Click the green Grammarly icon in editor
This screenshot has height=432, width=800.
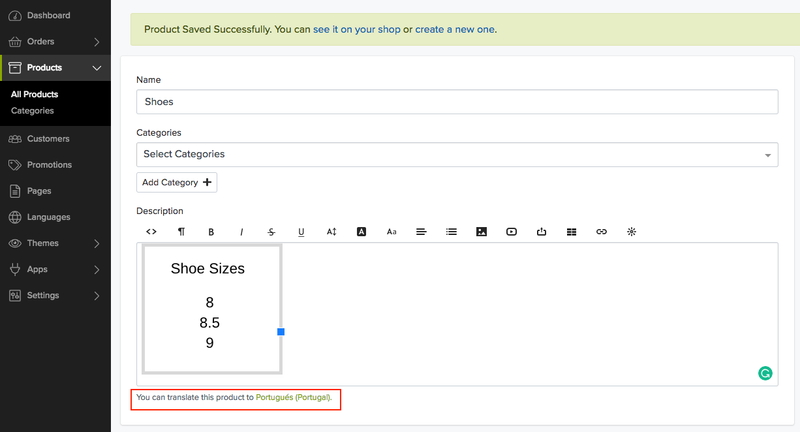tap(765, 373)
